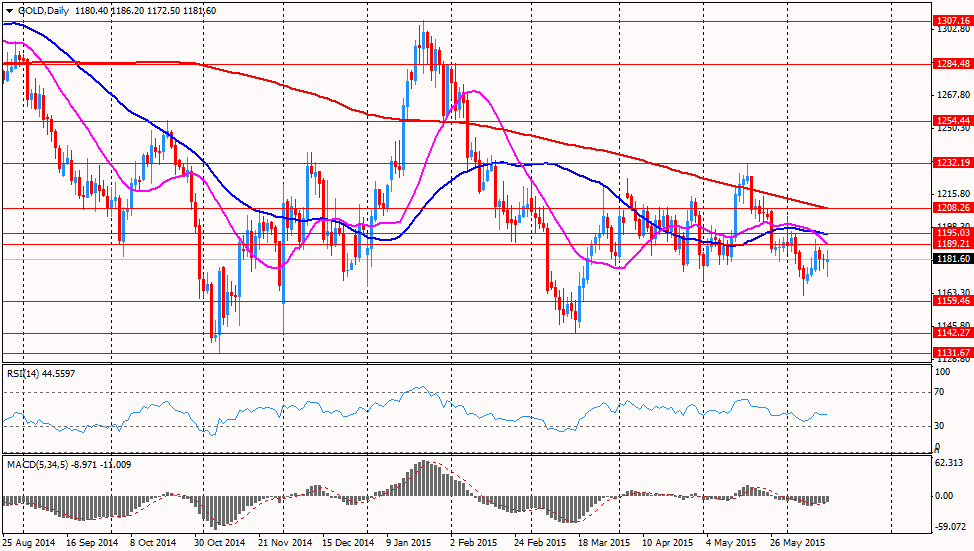Click the MACD scale value 62.313
The width and height of the screenshot is (974, 551).
pyautogui.click(x=949, y=463)
